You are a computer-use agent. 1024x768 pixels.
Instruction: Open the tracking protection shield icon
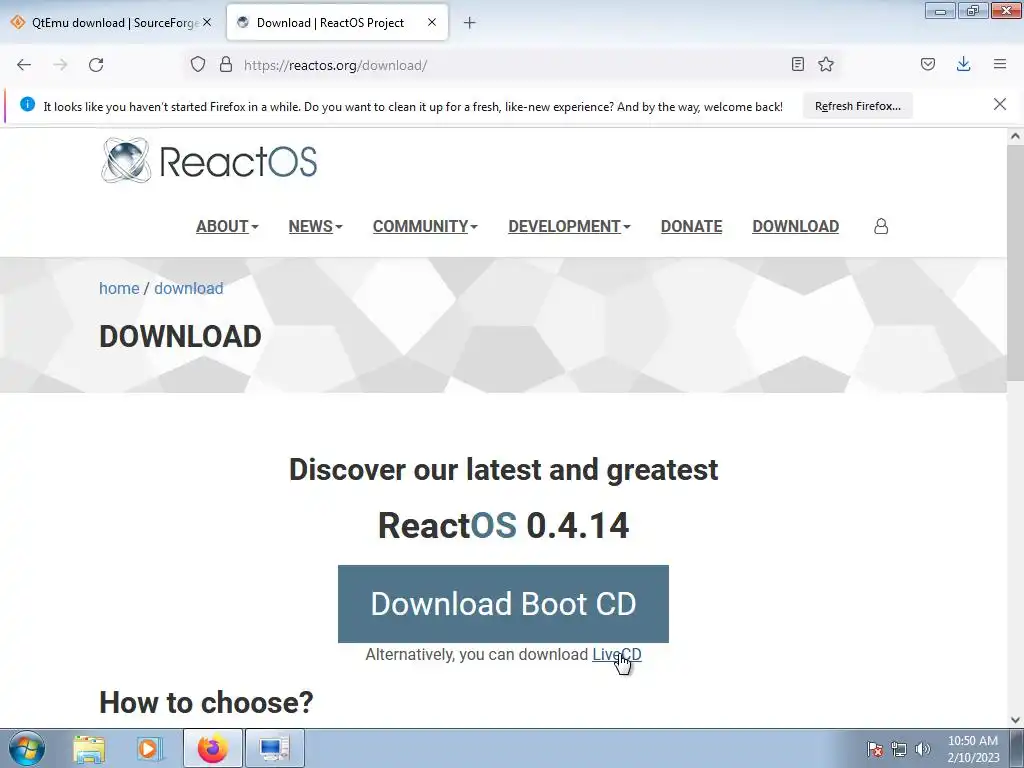pyautogui.click(x=198, y=64)
